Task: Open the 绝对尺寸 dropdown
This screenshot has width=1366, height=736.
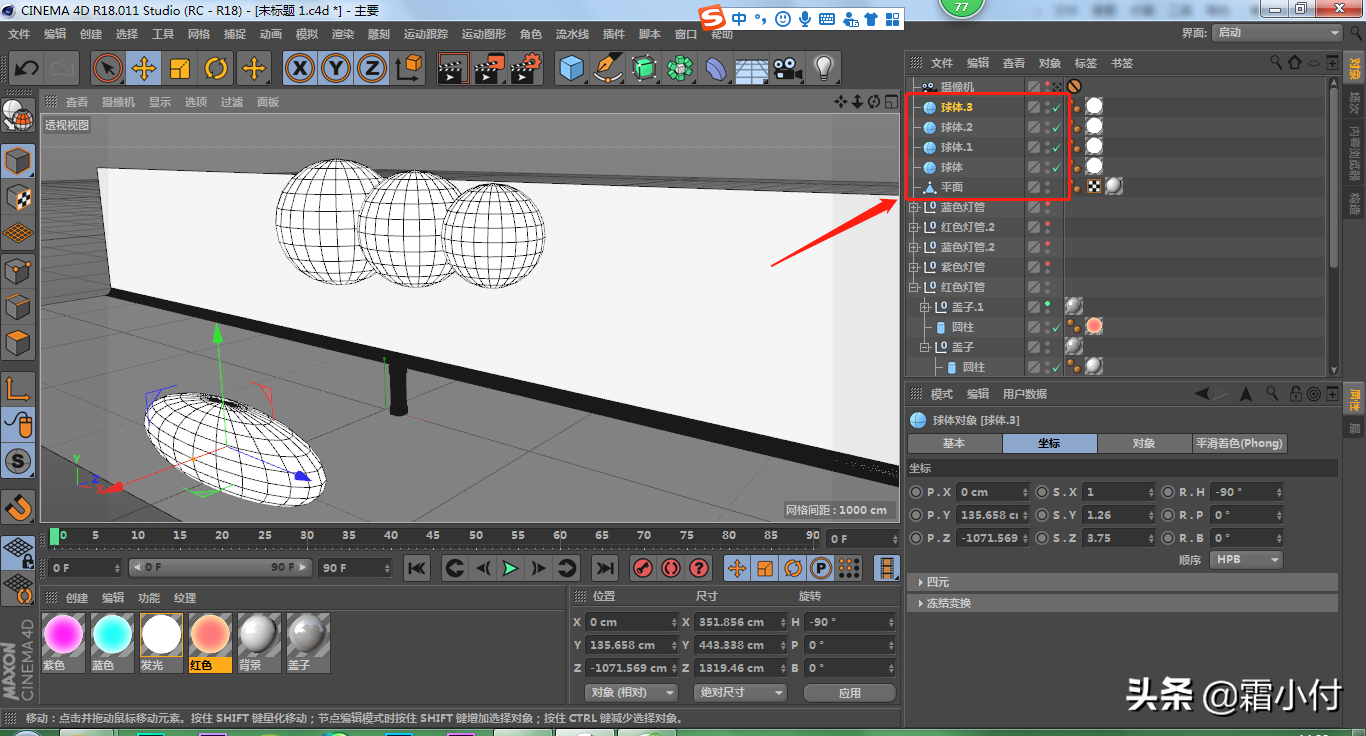Action: point(741,692)
